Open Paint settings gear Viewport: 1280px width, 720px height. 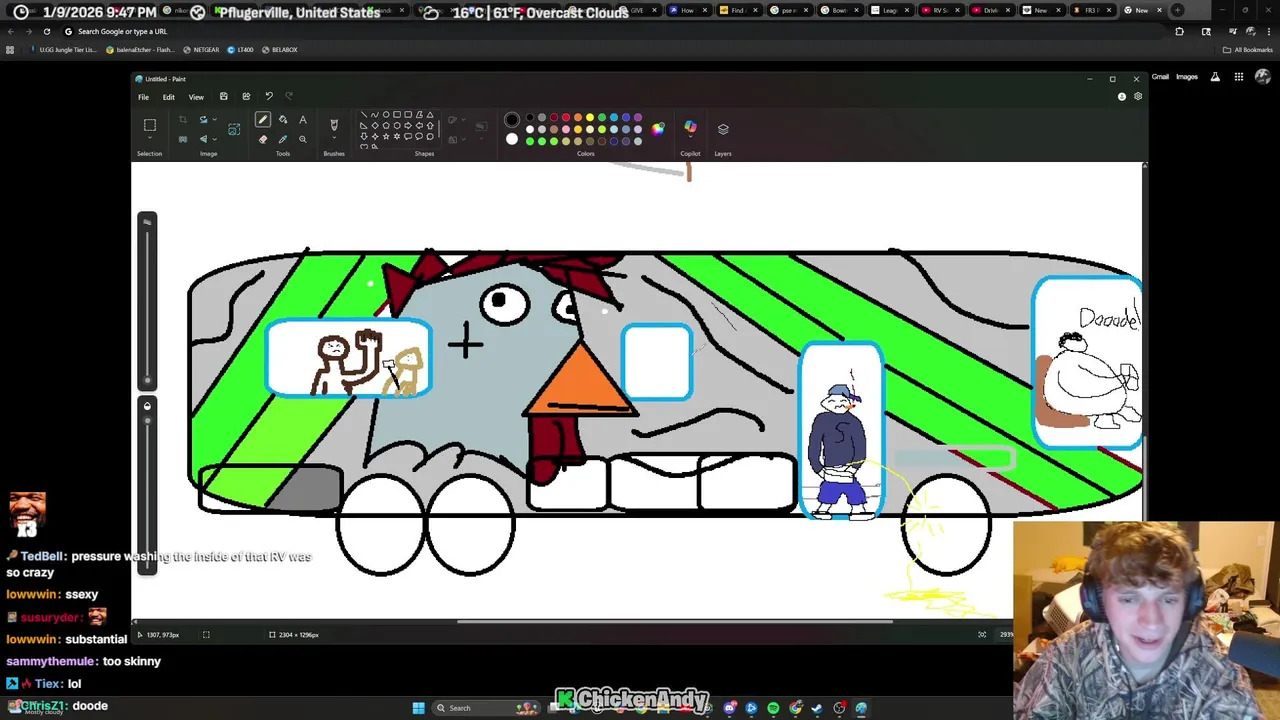(1137, 97)
